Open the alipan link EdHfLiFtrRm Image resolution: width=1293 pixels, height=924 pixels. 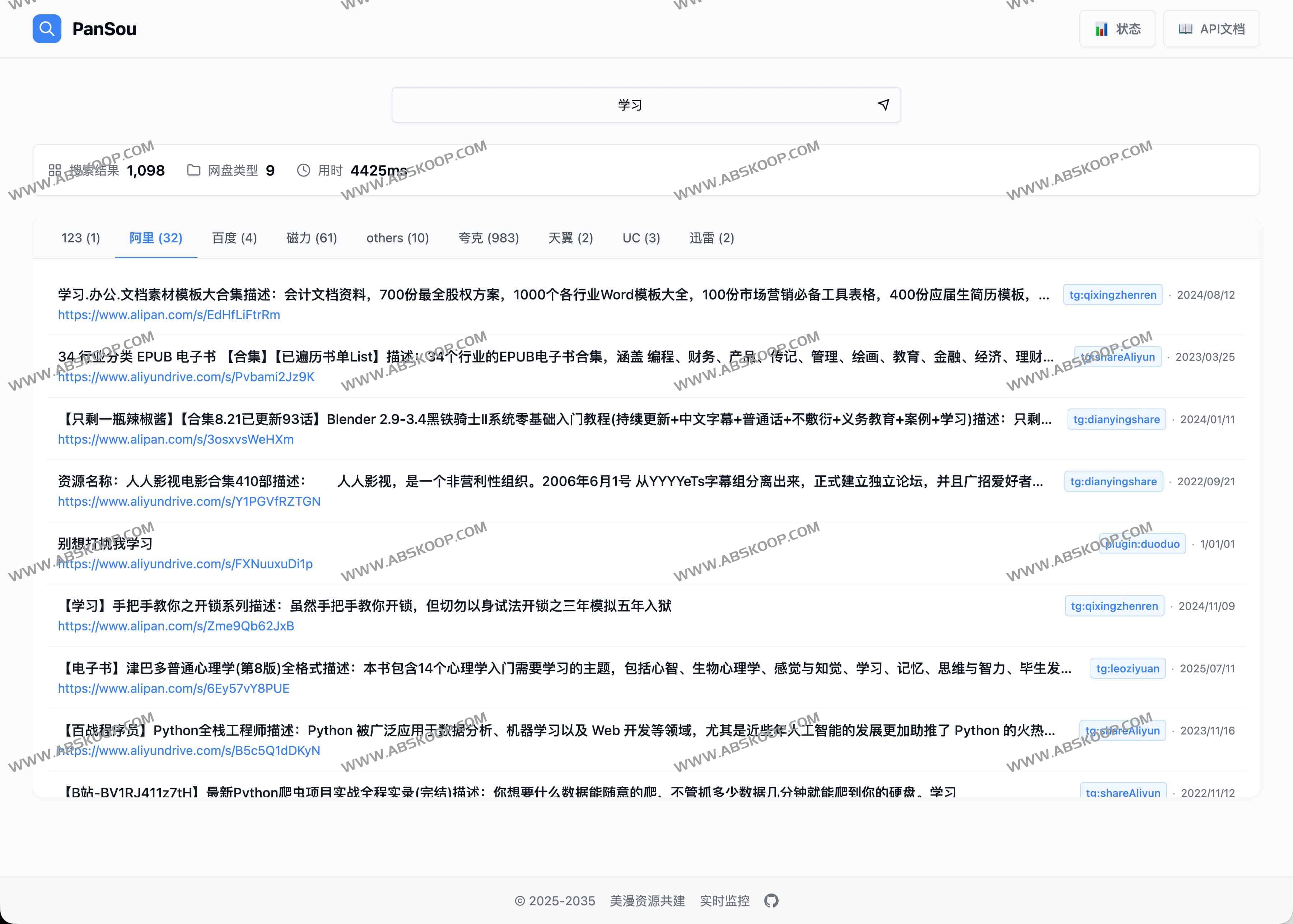[169, 314]
